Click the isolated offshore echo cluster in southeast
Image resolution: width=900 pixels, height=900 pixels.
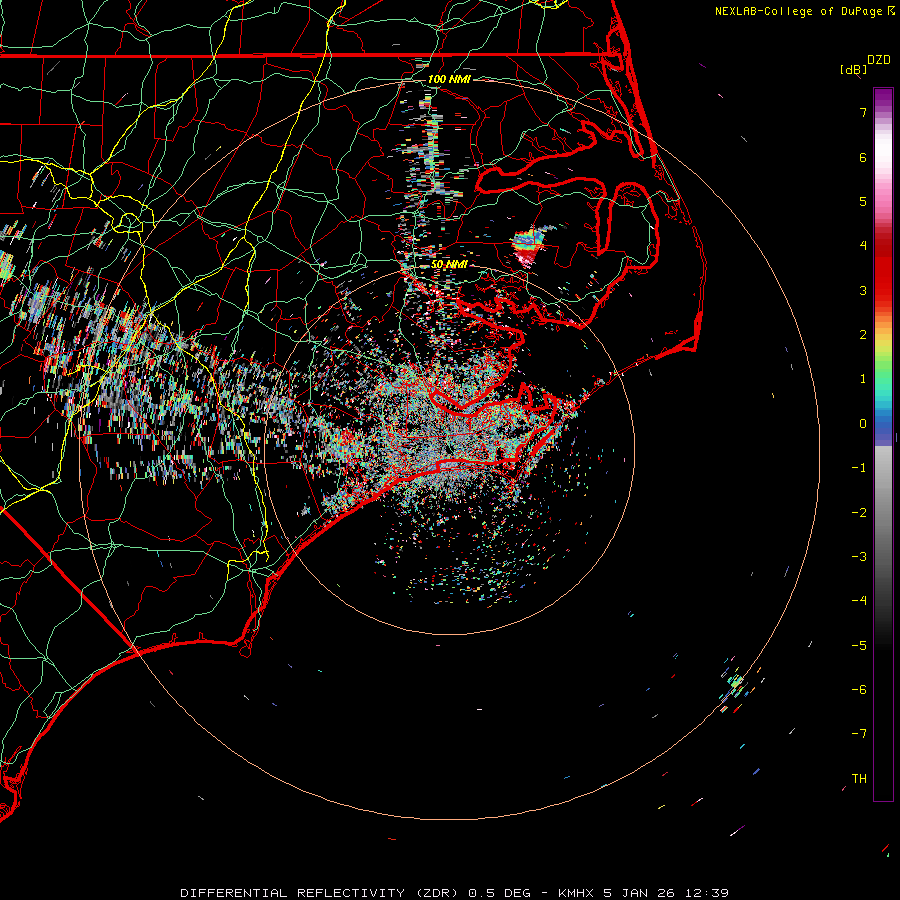coord(736,684)
